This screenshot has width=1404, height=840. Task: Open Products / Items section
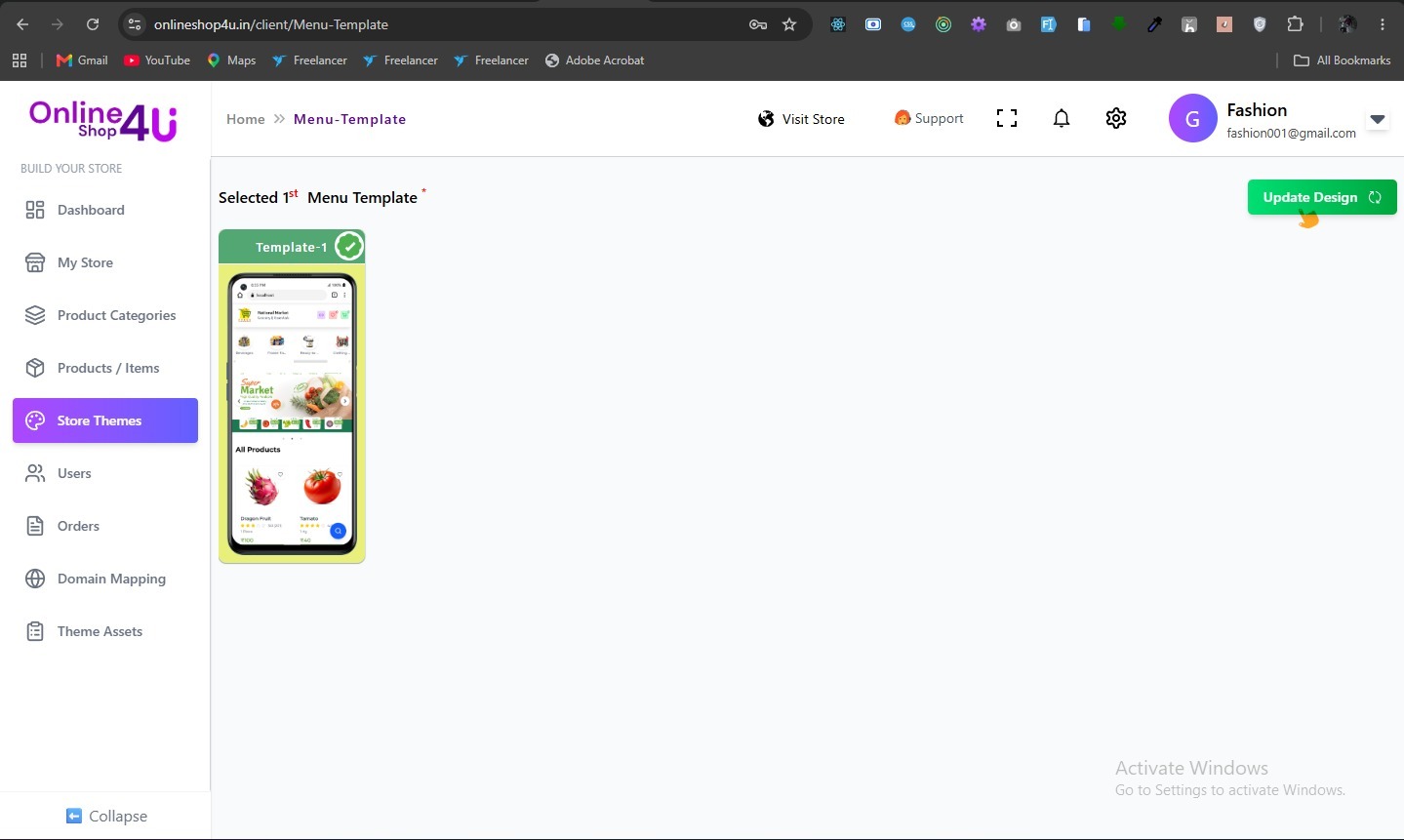(105, 368)
